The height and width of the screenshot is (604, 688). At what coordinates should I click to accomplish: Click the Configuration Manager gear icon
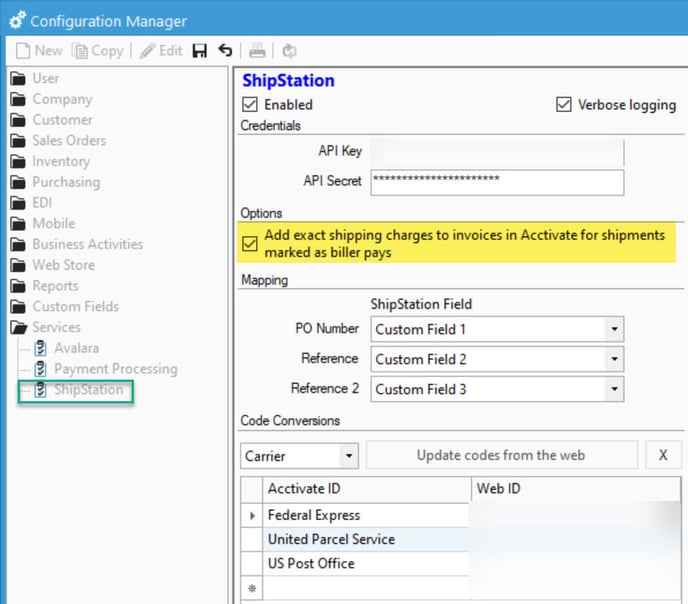(18, 20)
